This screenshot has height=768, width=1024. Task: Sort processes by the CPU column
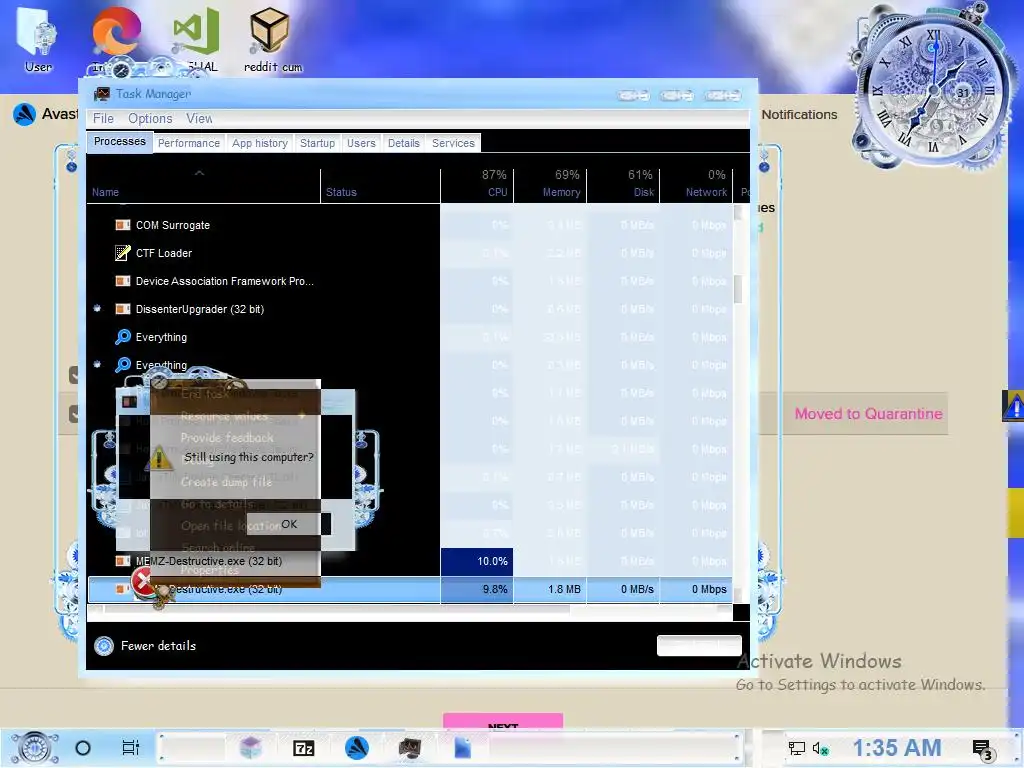[477, 184]
